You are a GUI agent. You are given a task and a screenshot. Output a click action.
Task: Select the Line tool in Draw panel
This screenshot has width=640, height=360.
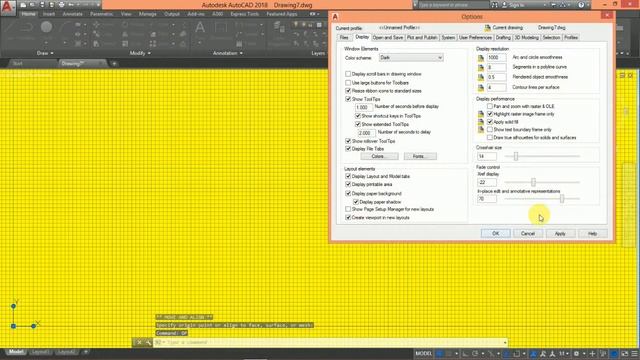coord(9,28)
